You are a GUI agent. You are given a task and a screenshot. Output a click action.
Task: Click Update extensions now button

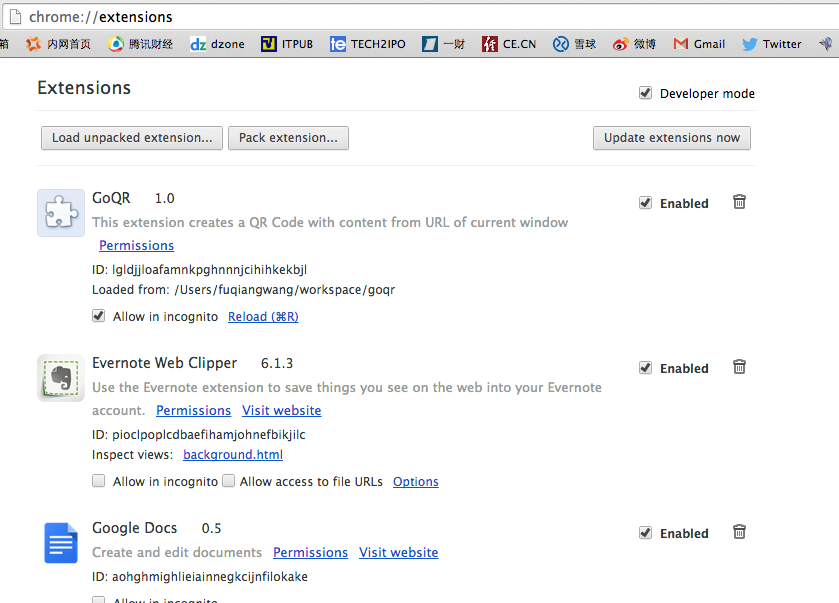coord(672,138)
